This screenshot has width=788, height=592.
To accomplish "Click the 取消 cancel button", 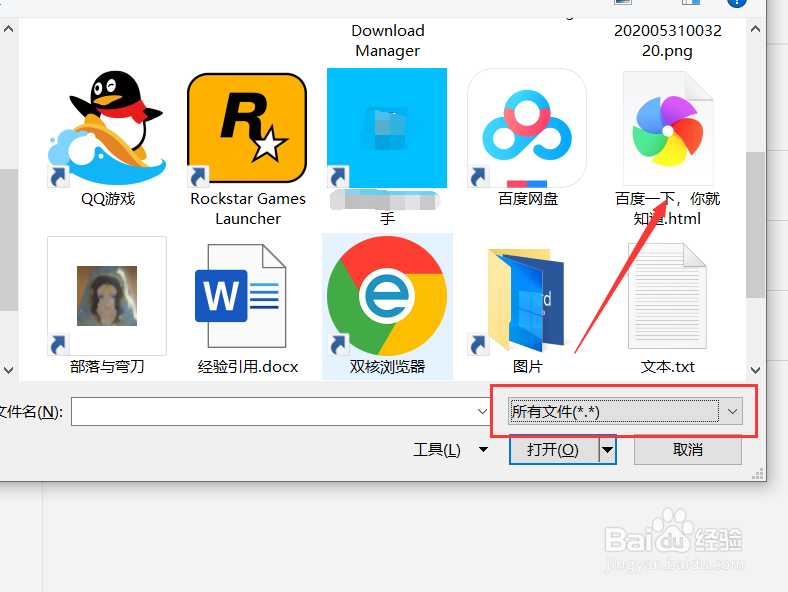I will 687,450.
